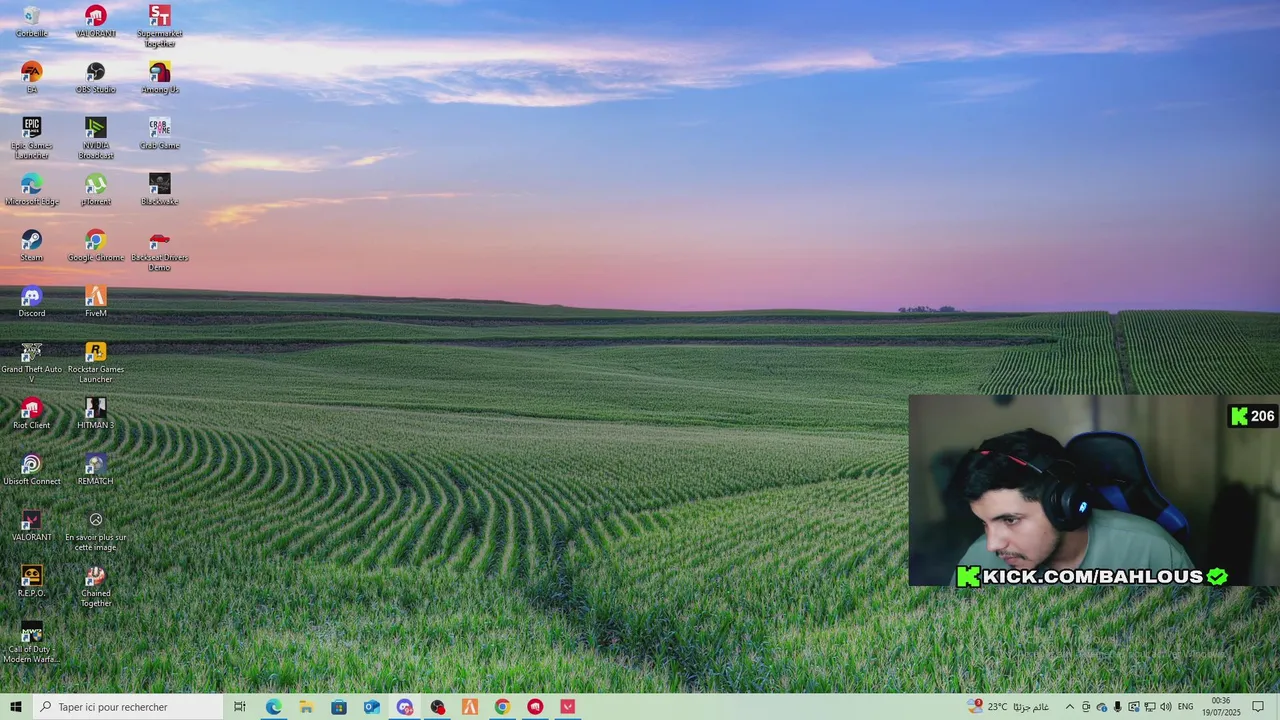Image resolution: width=1280 pixels, height=720 pixels.
Task: Click the Meet Now camera tray icon
Action: [x=1086, y=707]
